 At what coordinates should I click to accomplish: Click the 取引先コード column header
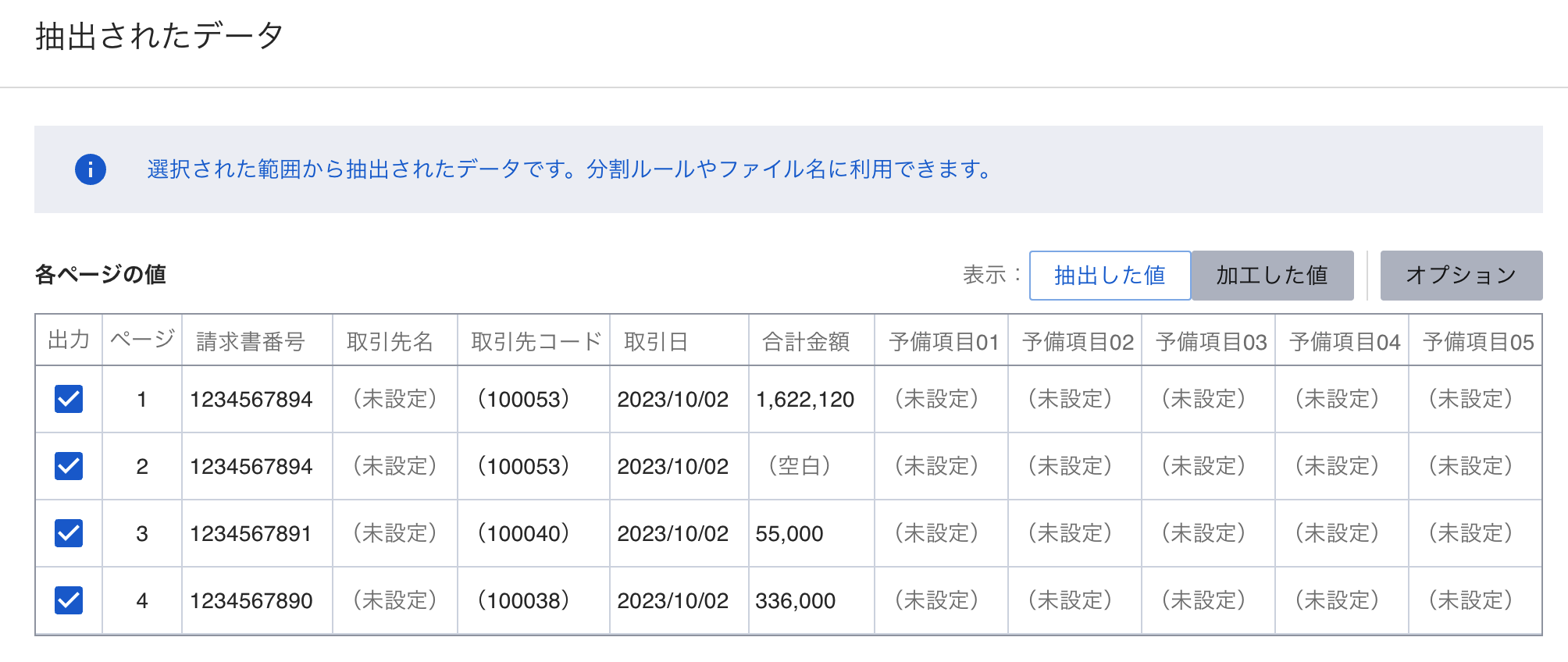coord(536,341)
